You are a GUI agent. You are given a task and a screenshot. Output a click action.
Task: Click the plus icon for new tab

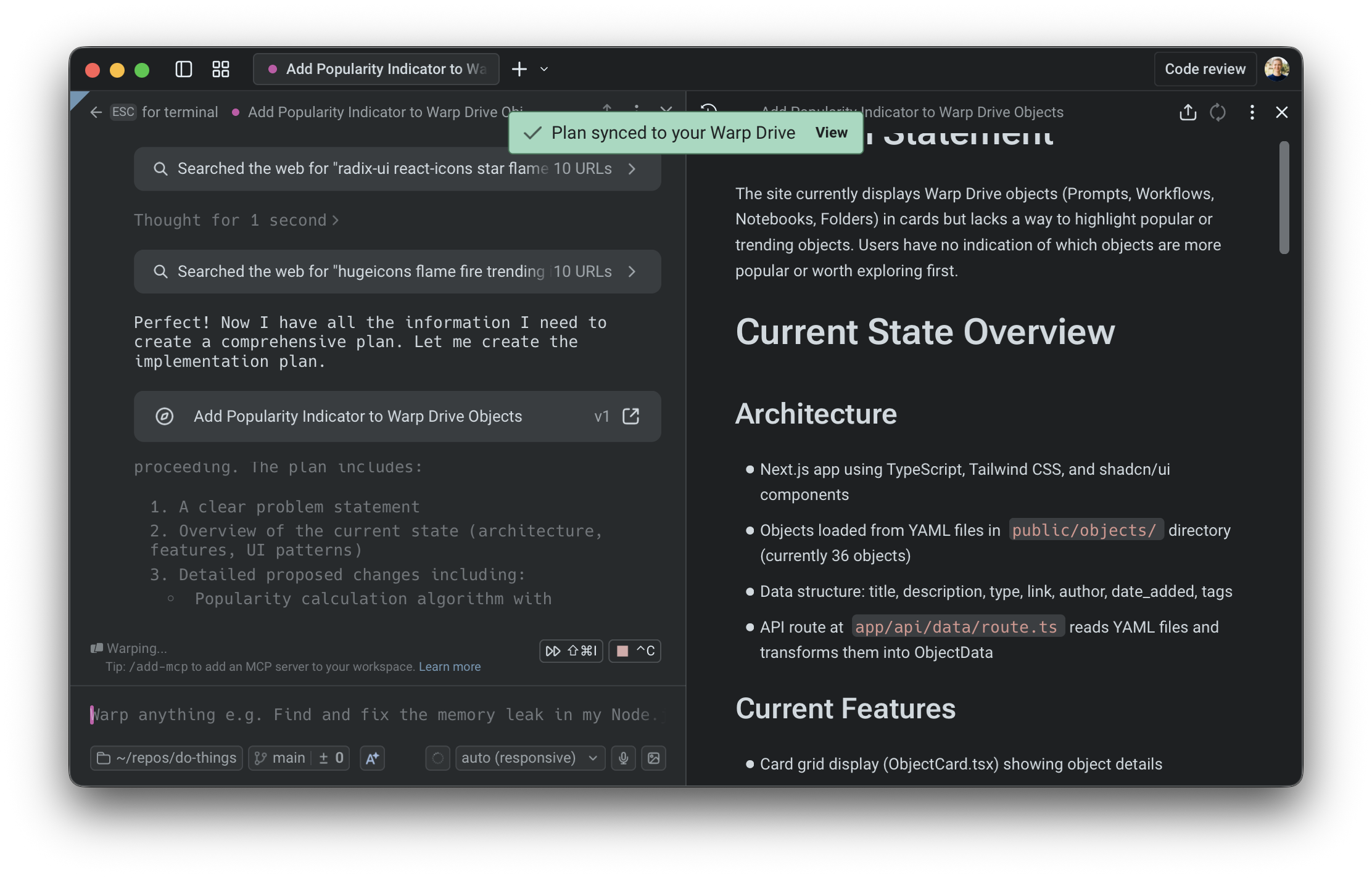coord(519,69)
